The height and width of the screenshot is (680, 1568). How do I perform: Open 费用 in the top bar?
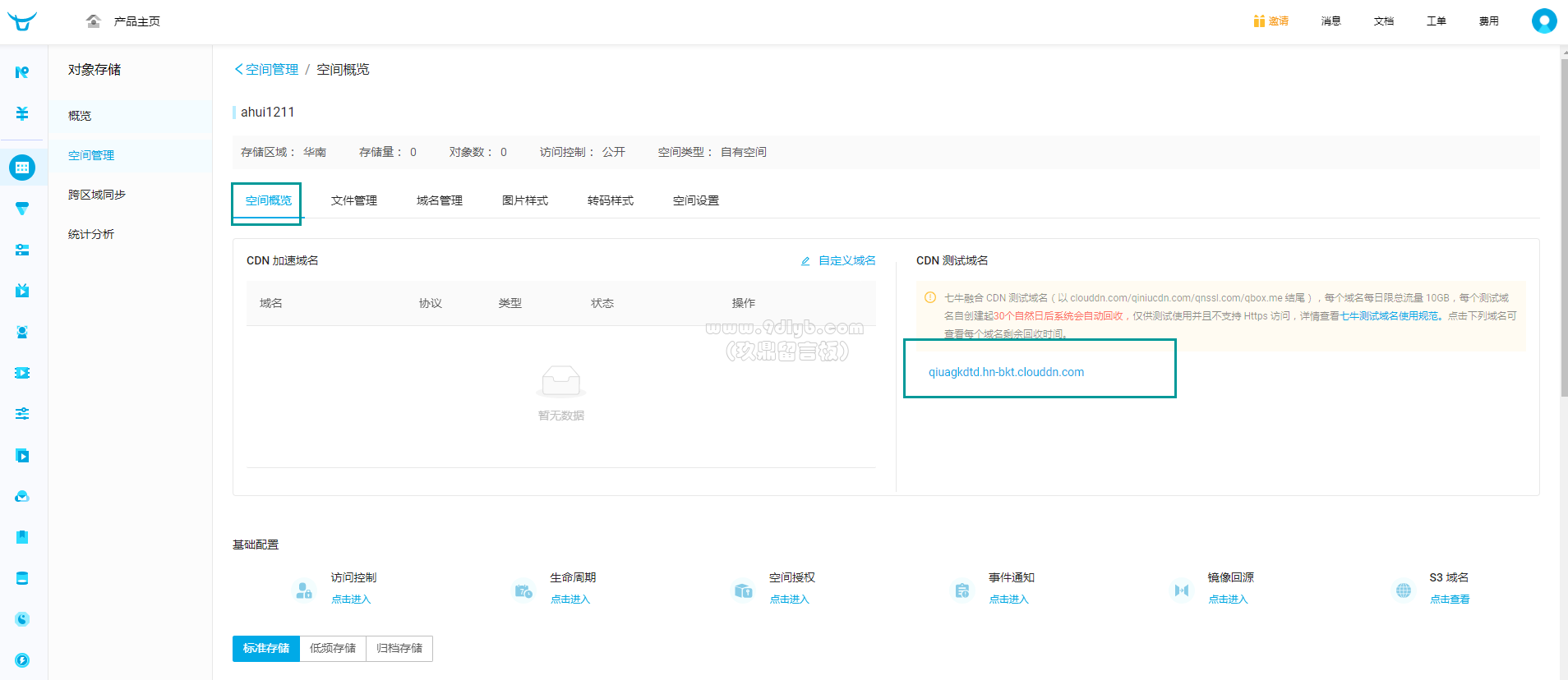pos(1489,21)
